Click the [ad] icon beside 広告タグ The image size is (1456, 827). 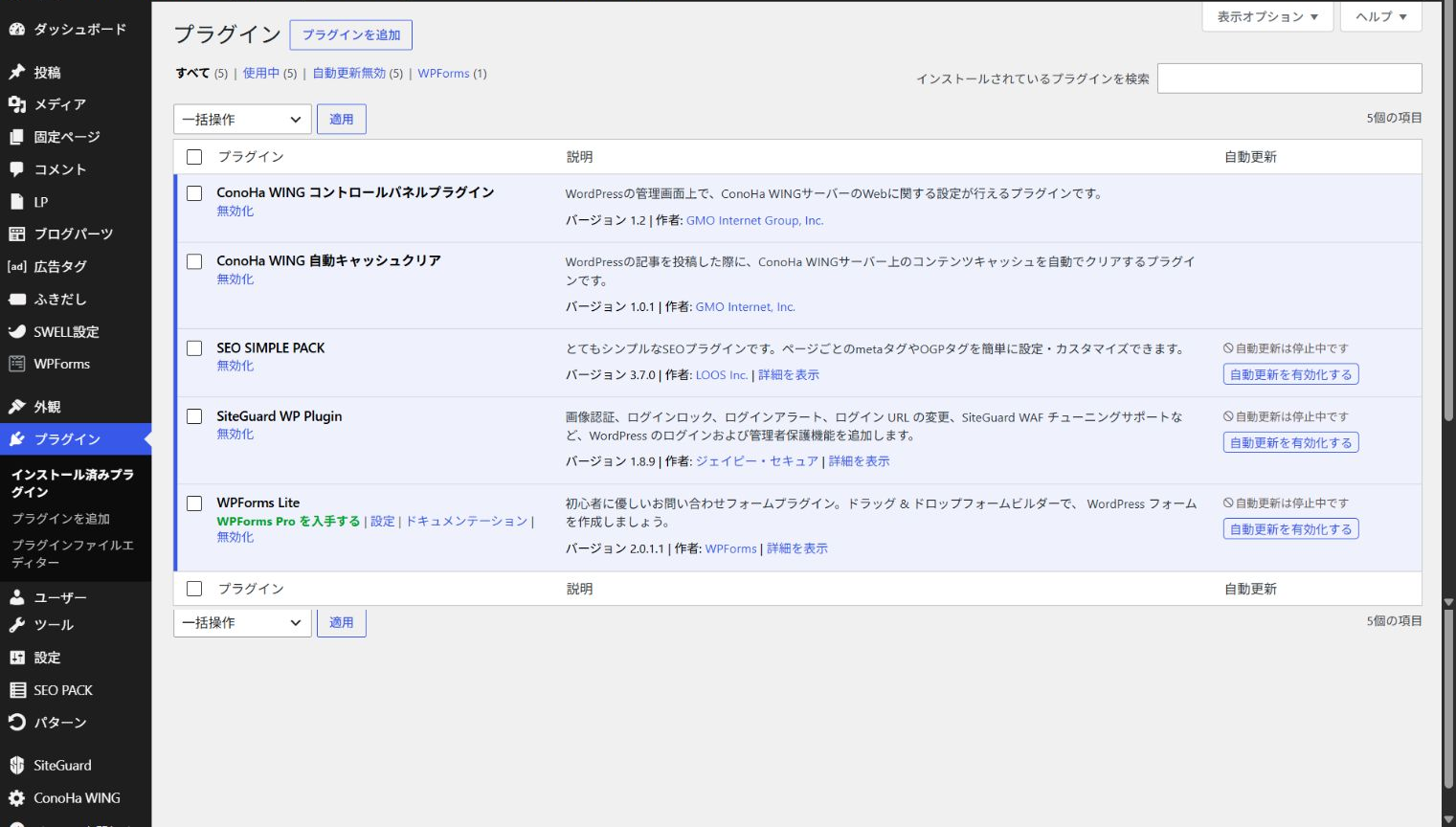(x=16, y=266)
